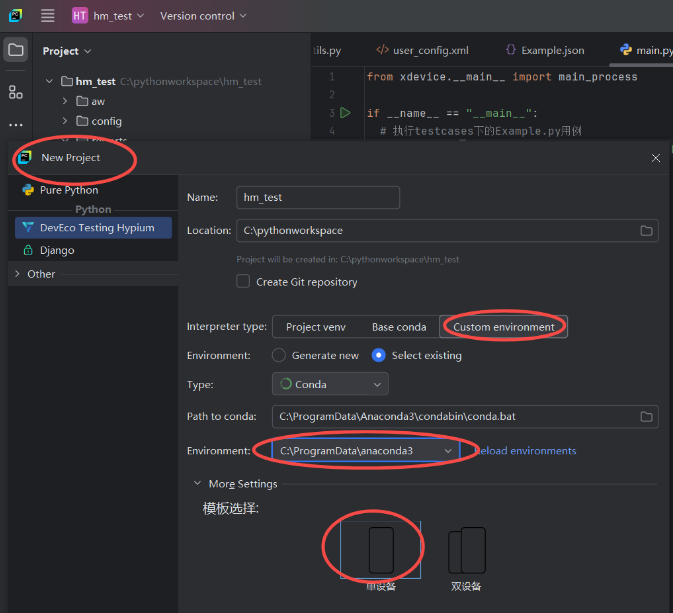This screenshot has height=613, width=673.
Task: Click the Pure Python icon
Action: coord(28,190)
